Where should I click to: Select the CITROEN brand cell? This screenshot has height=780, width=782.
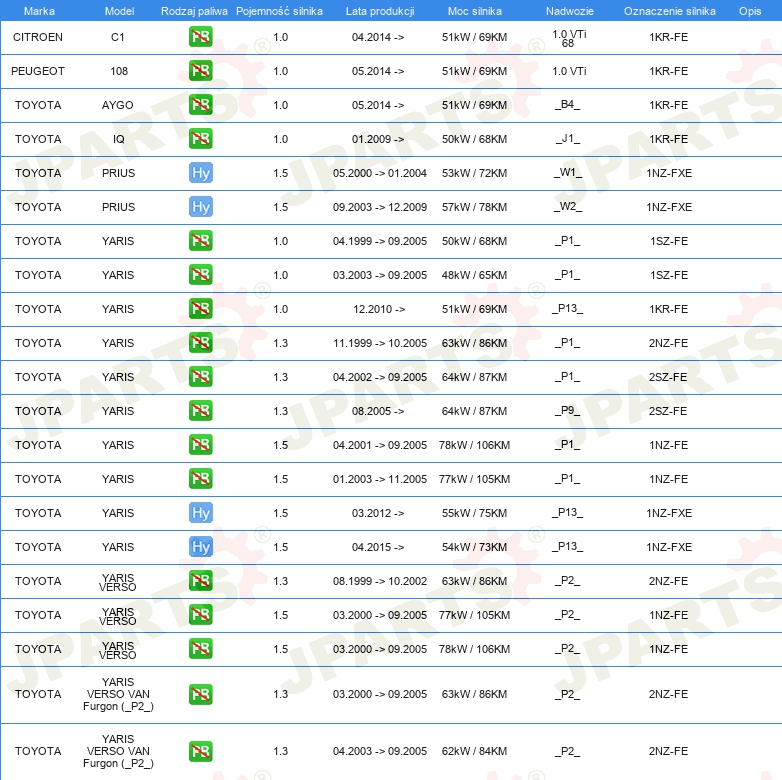(38, 37)
